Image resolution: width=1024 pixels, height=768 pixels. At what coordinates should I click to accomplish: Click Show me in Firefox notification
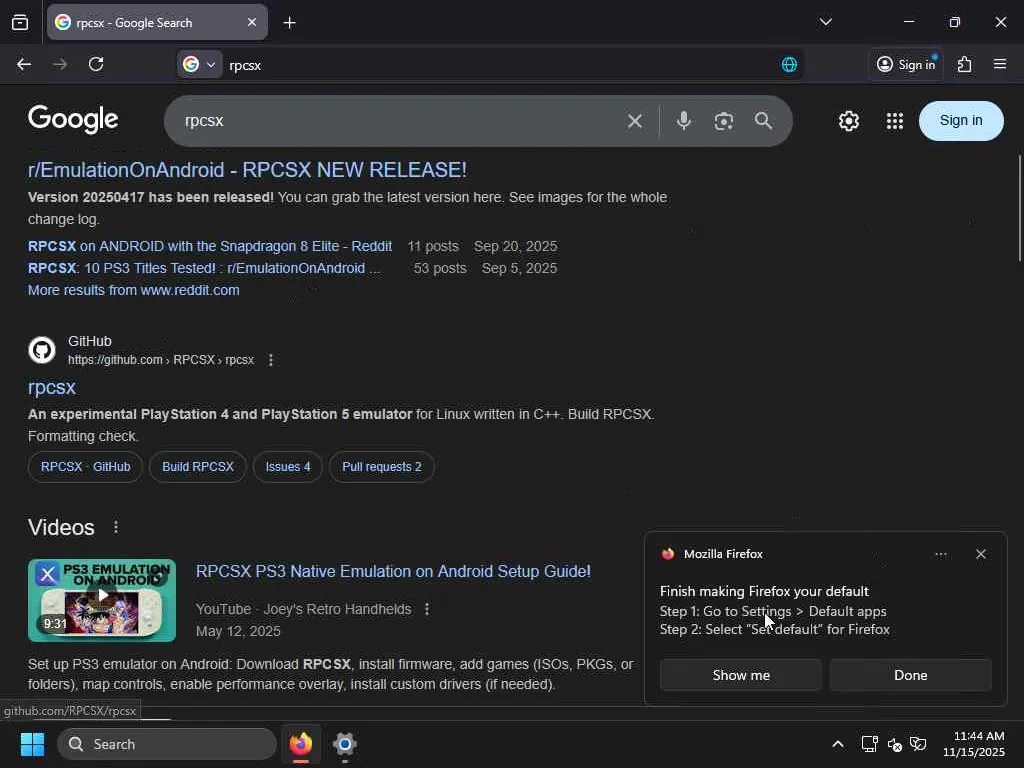pyautogui.click(x=741, y=675)
